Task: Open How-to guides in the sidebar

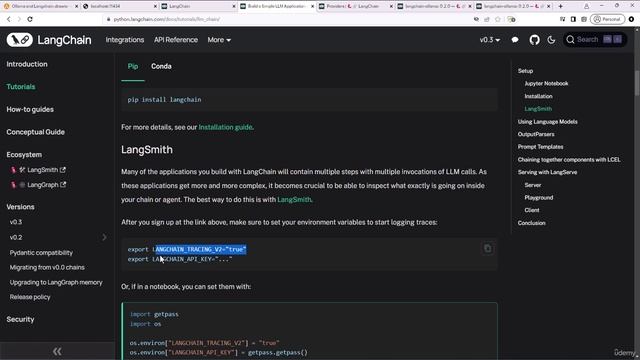Action: 30,109
